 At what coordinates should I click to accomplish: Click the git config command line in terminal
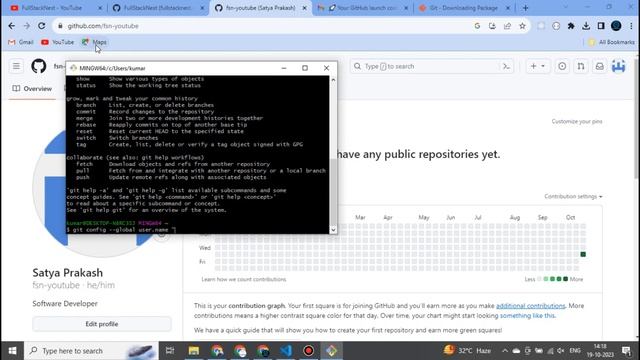pos(122,230)
